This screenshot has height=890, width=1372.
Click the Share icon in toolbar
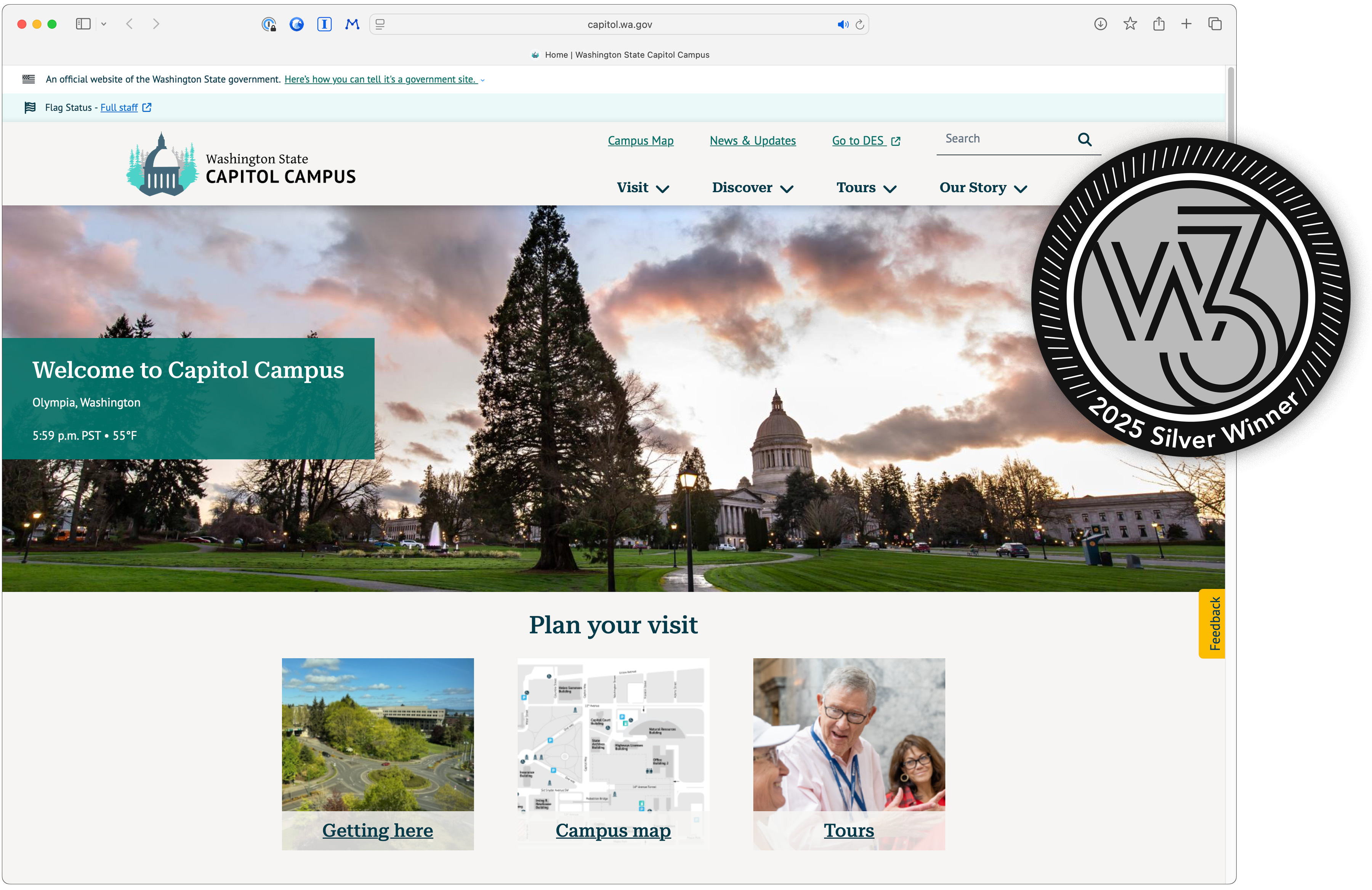click(1158, 24)
